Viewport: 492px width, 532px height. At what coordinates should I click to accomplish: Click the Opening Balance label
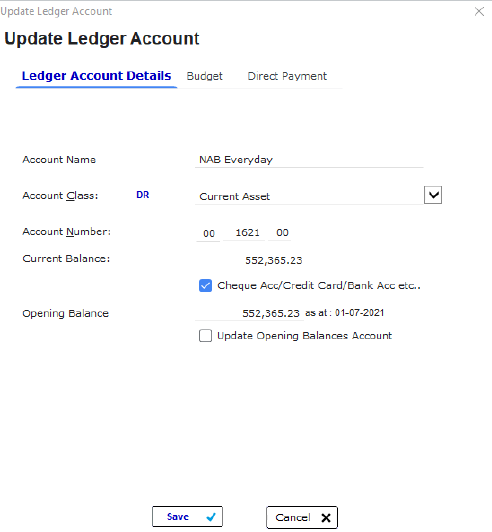pyautogui.click(x=65, y=314)
